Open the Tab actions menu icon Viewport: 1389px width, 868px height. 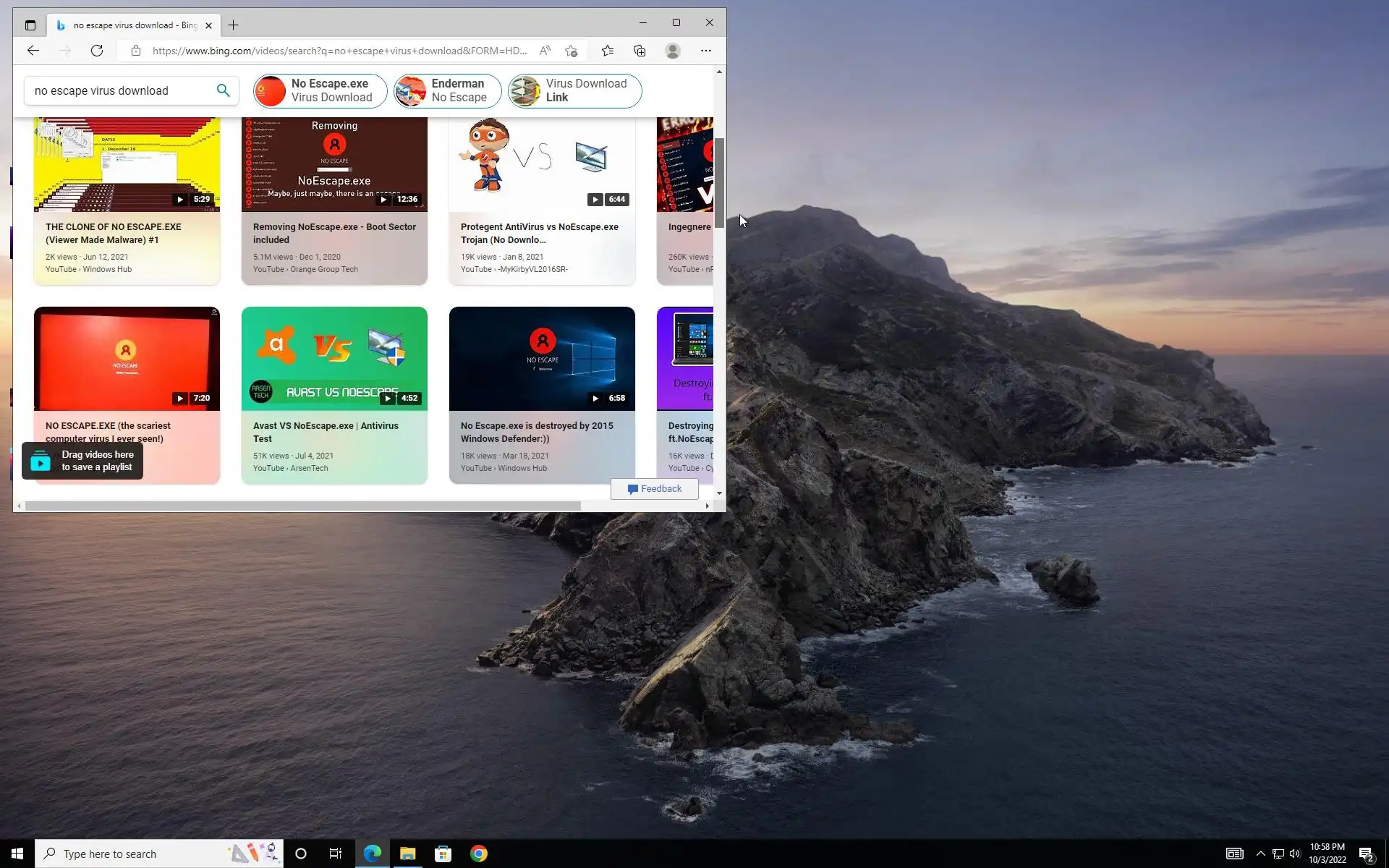point(30,25)
